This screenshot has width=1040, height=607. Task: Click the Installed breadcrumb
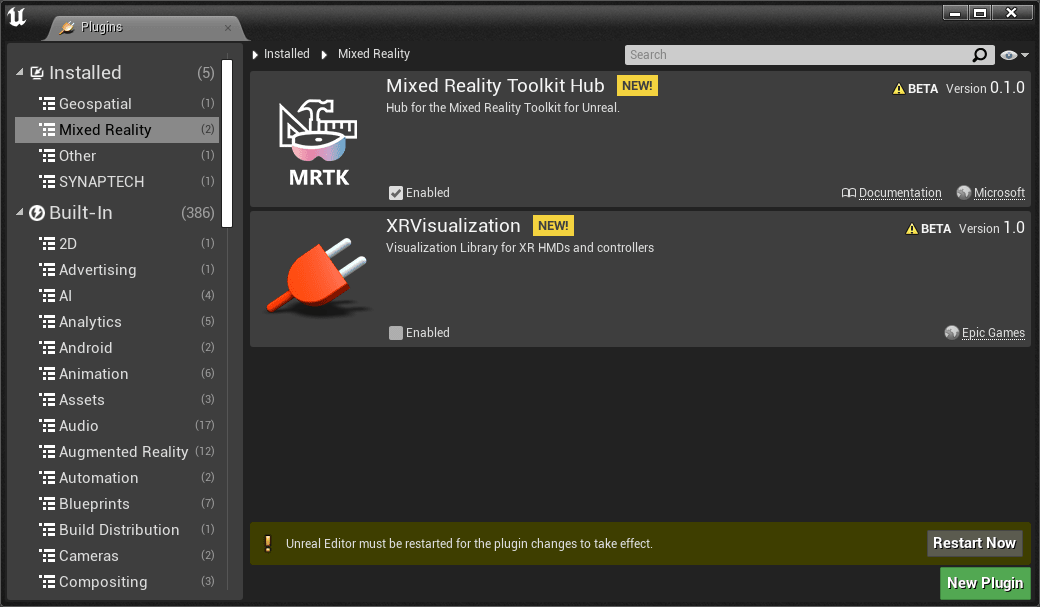pos(287,54)
